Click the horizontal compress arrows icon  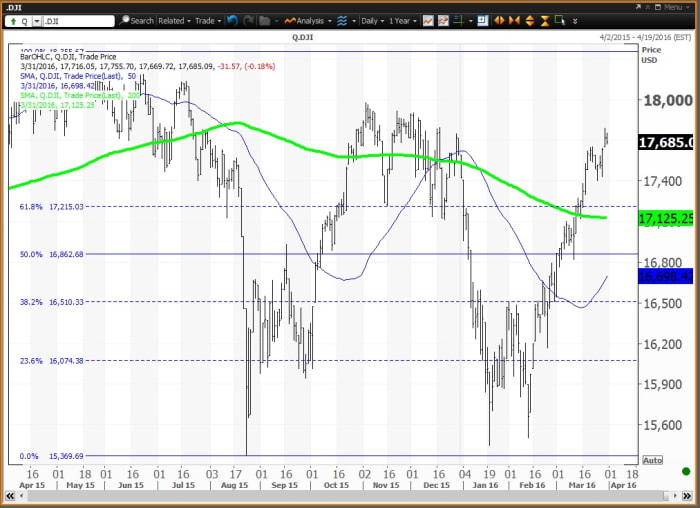pyautogui.click(x=514, y=21)
